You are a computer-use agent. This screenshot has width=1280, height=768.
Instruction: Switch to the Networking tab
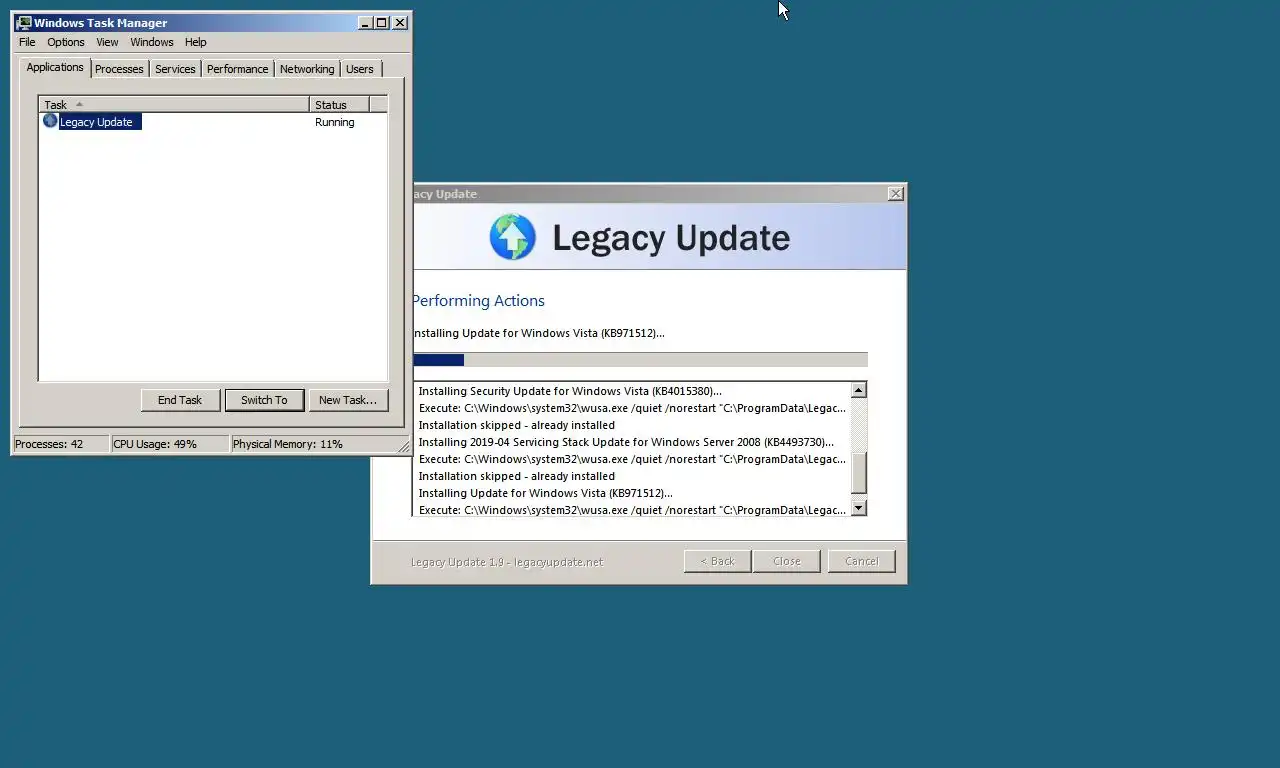(307, 69)
